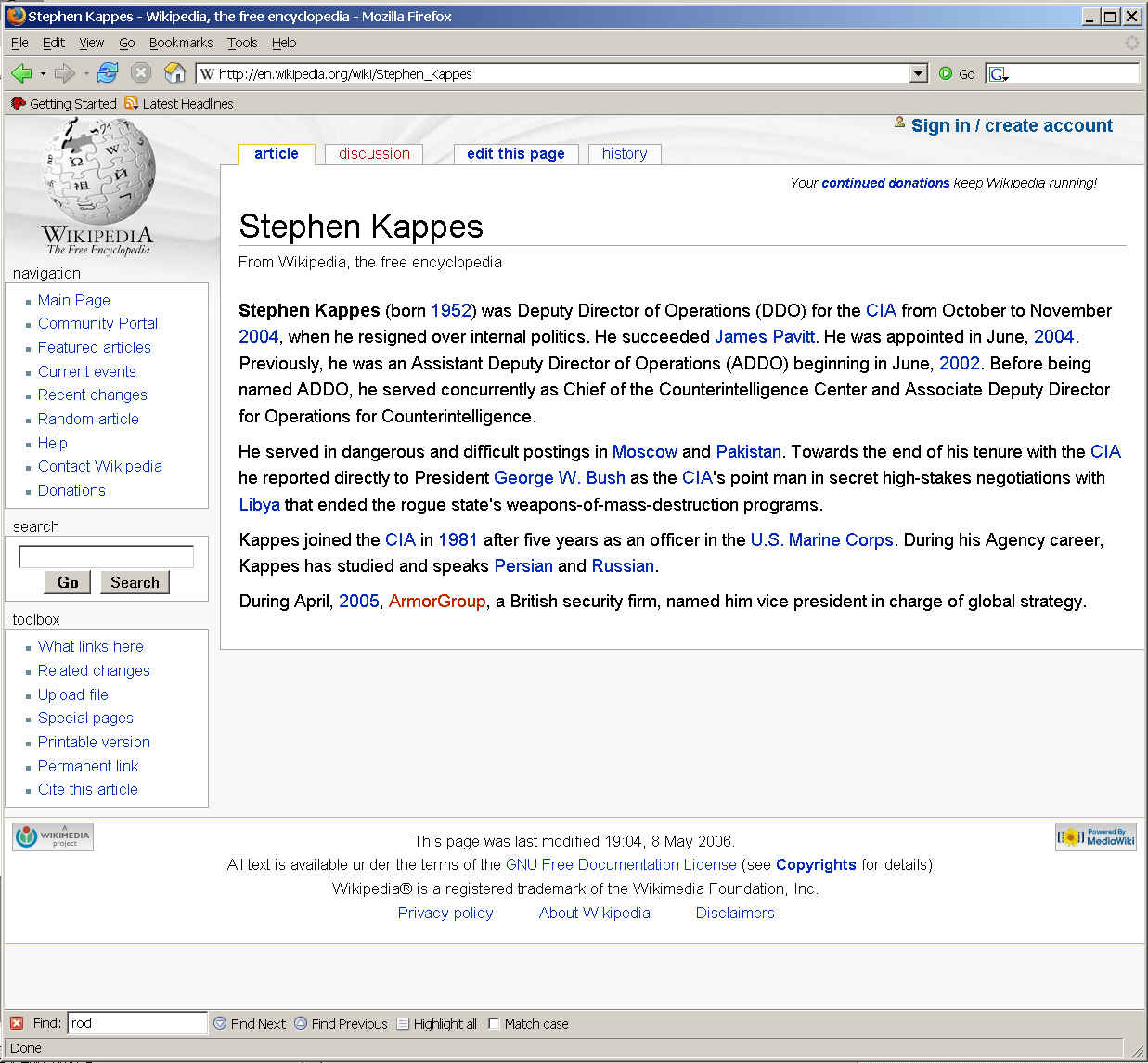
Task: Click the Stop loading icon
Action: tap(140, 73)
